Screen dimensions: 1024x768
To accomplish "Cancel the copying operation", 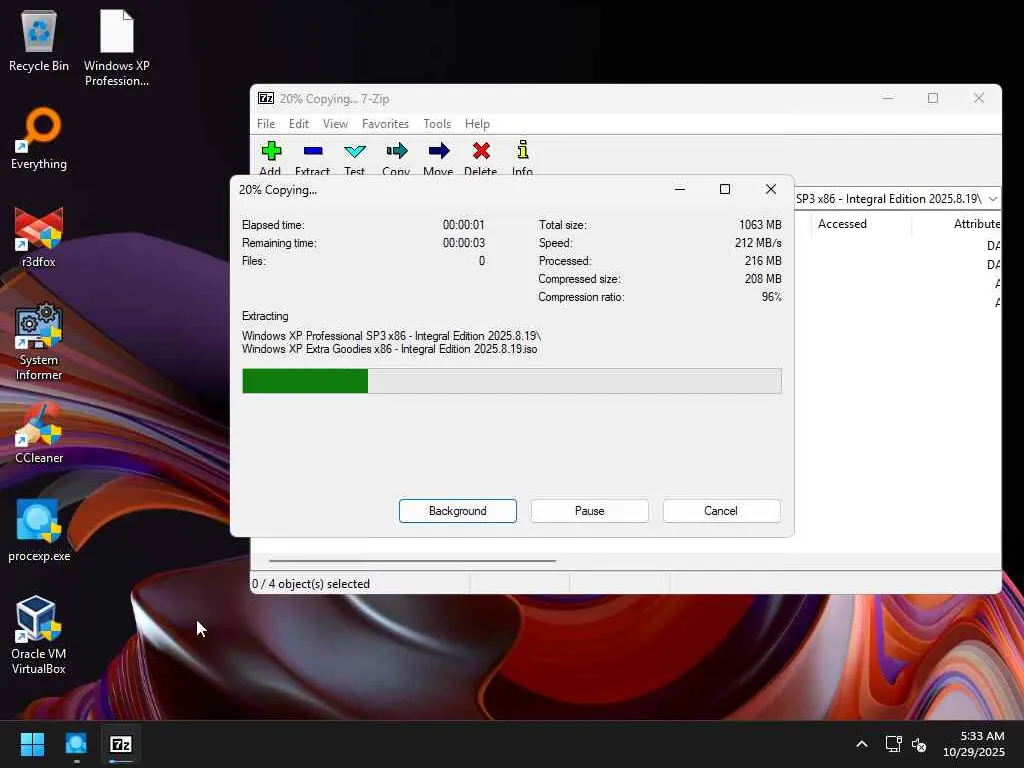I will (721, 511).
